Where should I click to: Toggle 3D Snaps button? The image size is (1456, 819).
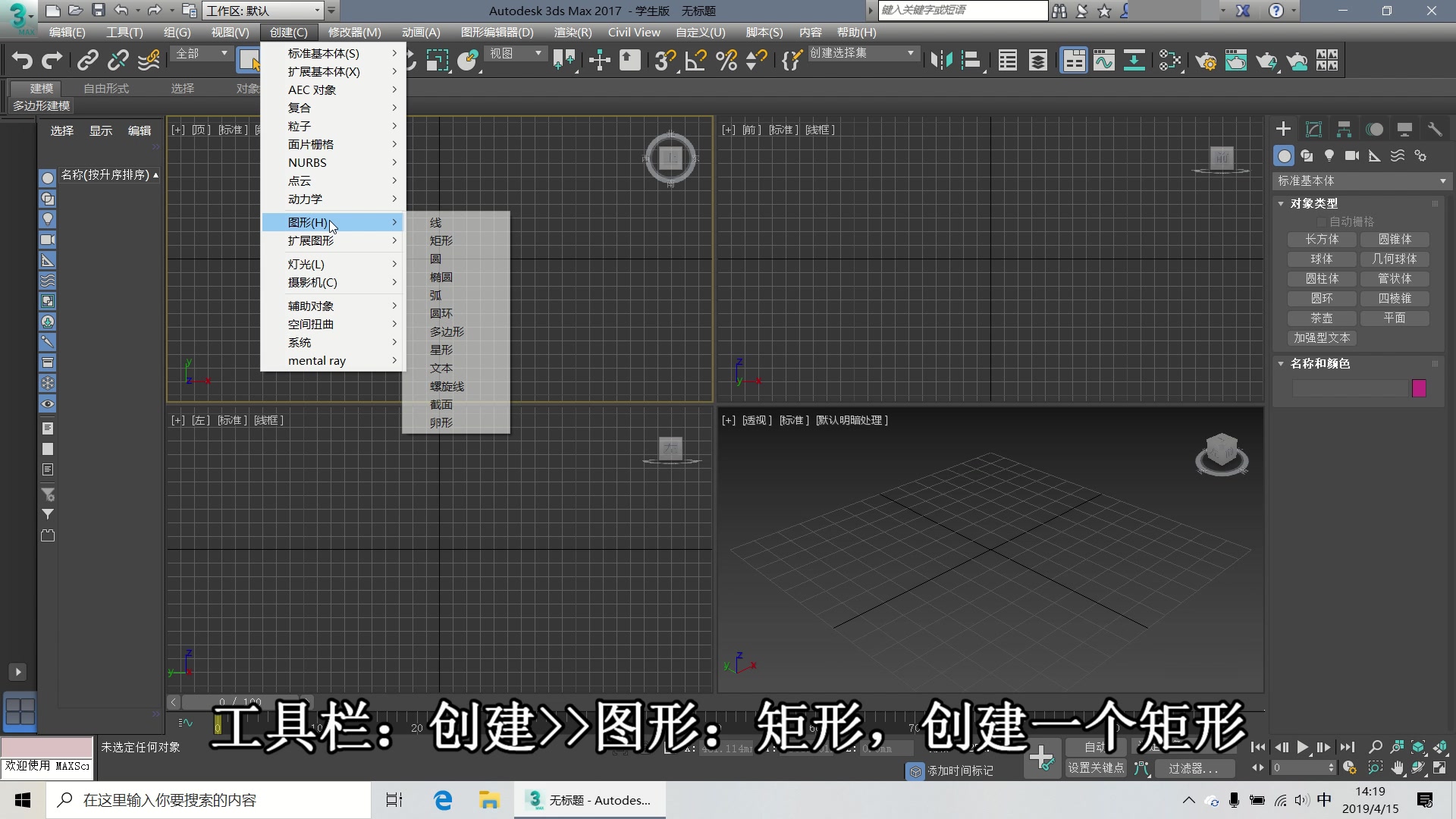point(664,61)
